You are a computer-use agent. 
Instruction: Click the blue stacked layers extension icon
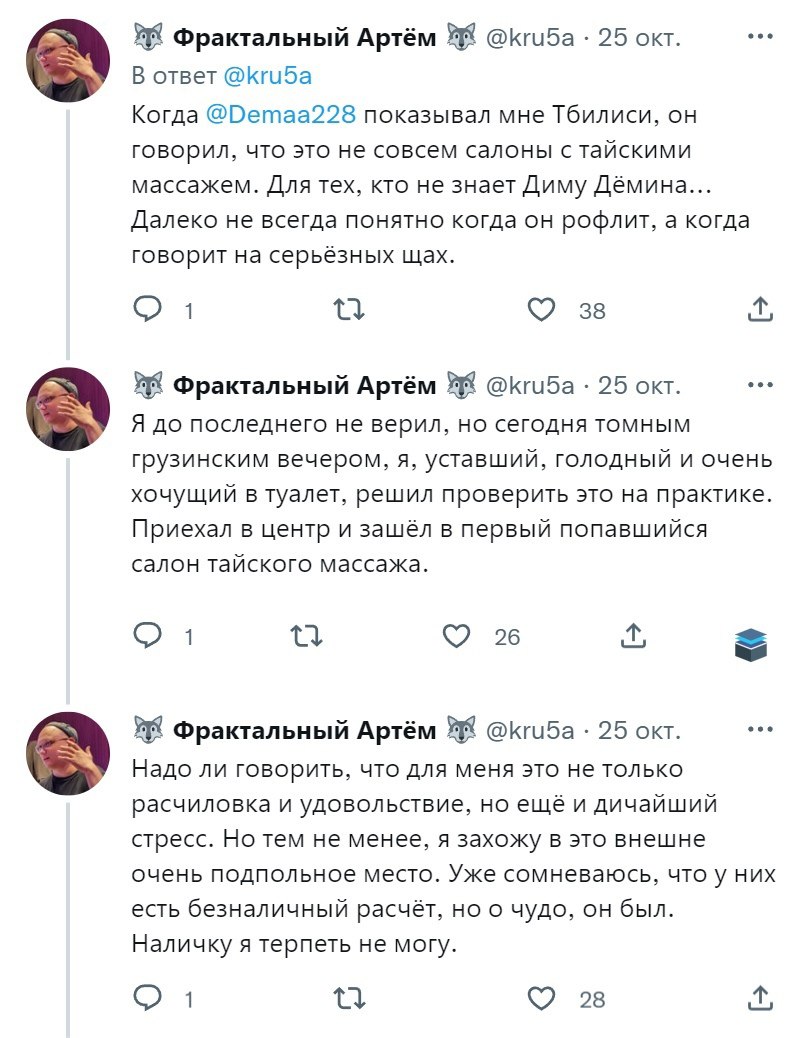pyautogui.click(x=750, y=645)
